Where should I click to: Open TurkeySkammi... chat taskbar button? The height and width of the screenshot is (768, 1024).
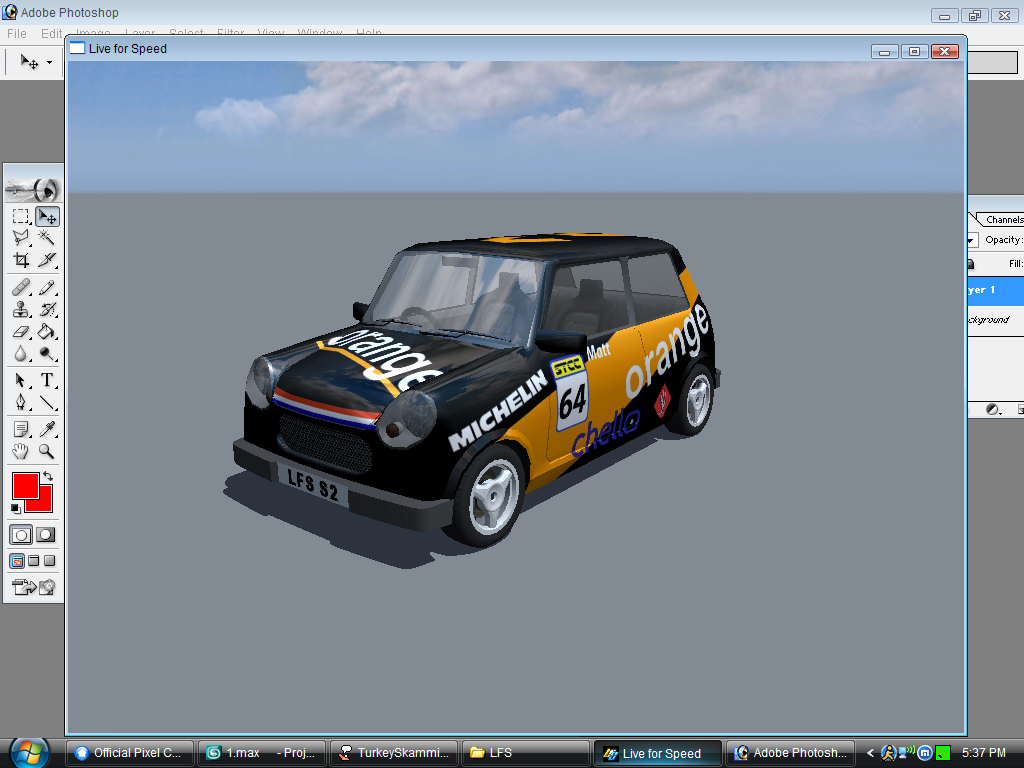(394, 753)
